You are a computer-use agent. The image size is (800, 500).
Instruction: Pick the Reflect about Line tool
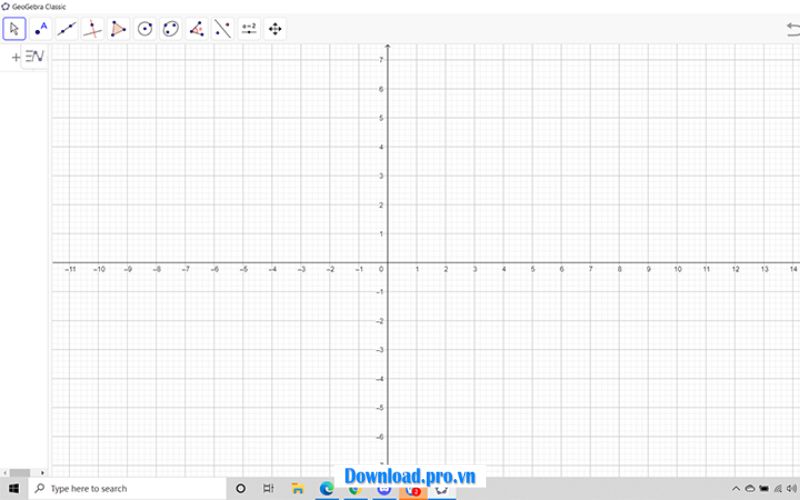point(223,29)
